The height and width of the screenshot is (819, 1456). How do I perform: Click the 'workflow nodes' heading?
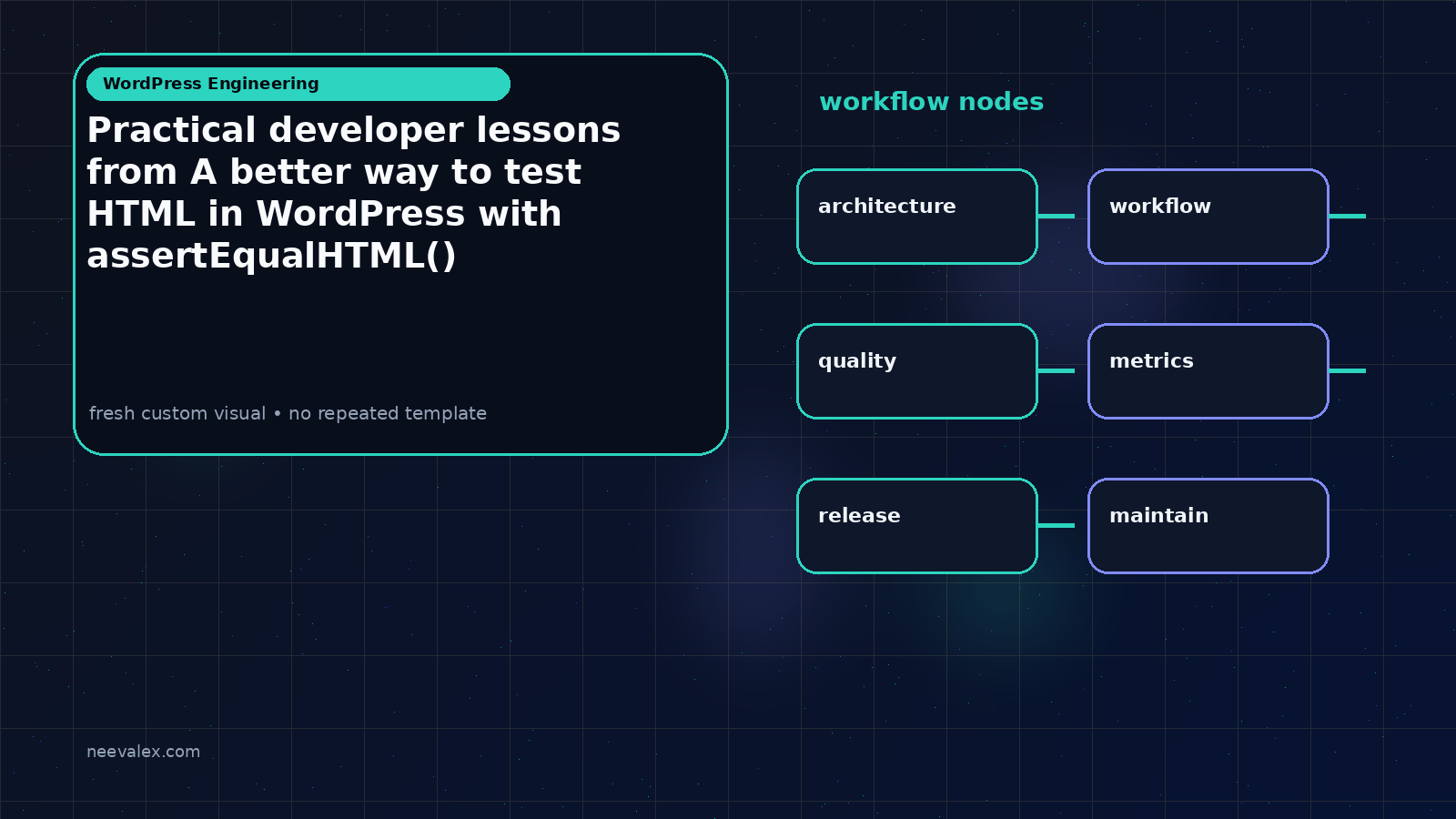931,102
